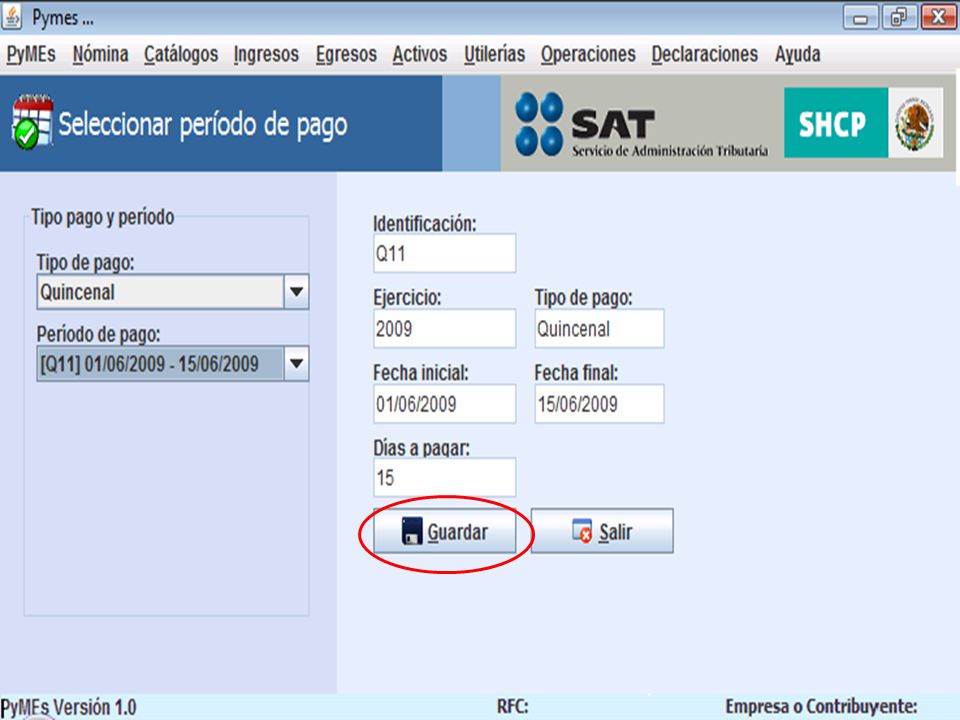Click the 'RFC:' status bar label
This screenshot has width=960, height=720.
click(x=512, y=707)
